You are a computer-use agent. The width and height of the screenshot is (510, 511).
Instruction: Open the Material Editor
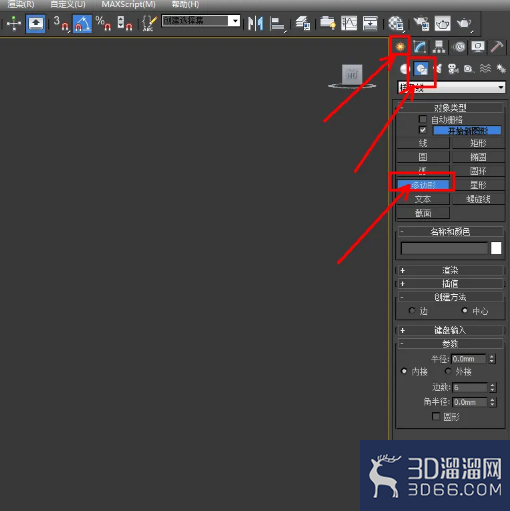click(x=396, y=24)
